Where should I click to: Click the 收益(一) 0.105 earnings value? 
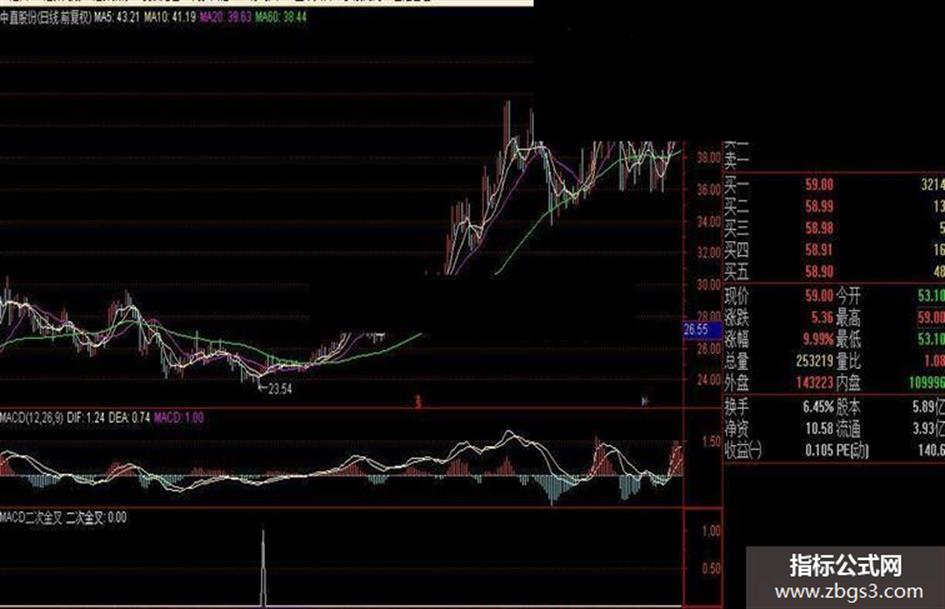click(x=819, y=450)
